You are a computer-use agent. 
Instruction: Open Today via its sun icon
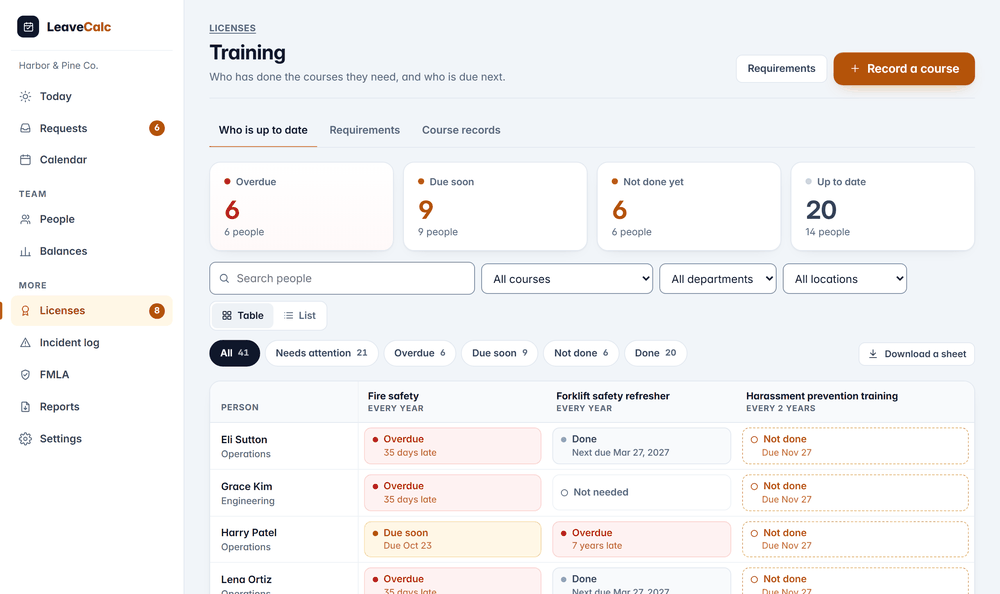26,96
